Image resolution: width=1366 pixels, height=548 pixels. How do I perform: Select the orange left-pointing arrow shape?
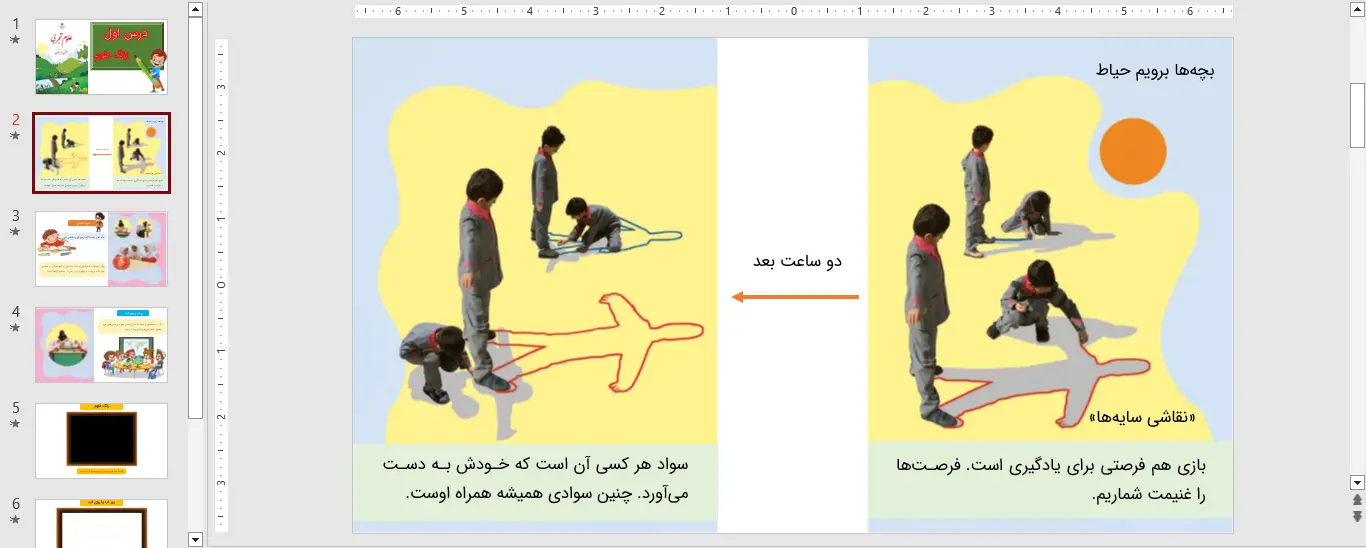(795, 297)
